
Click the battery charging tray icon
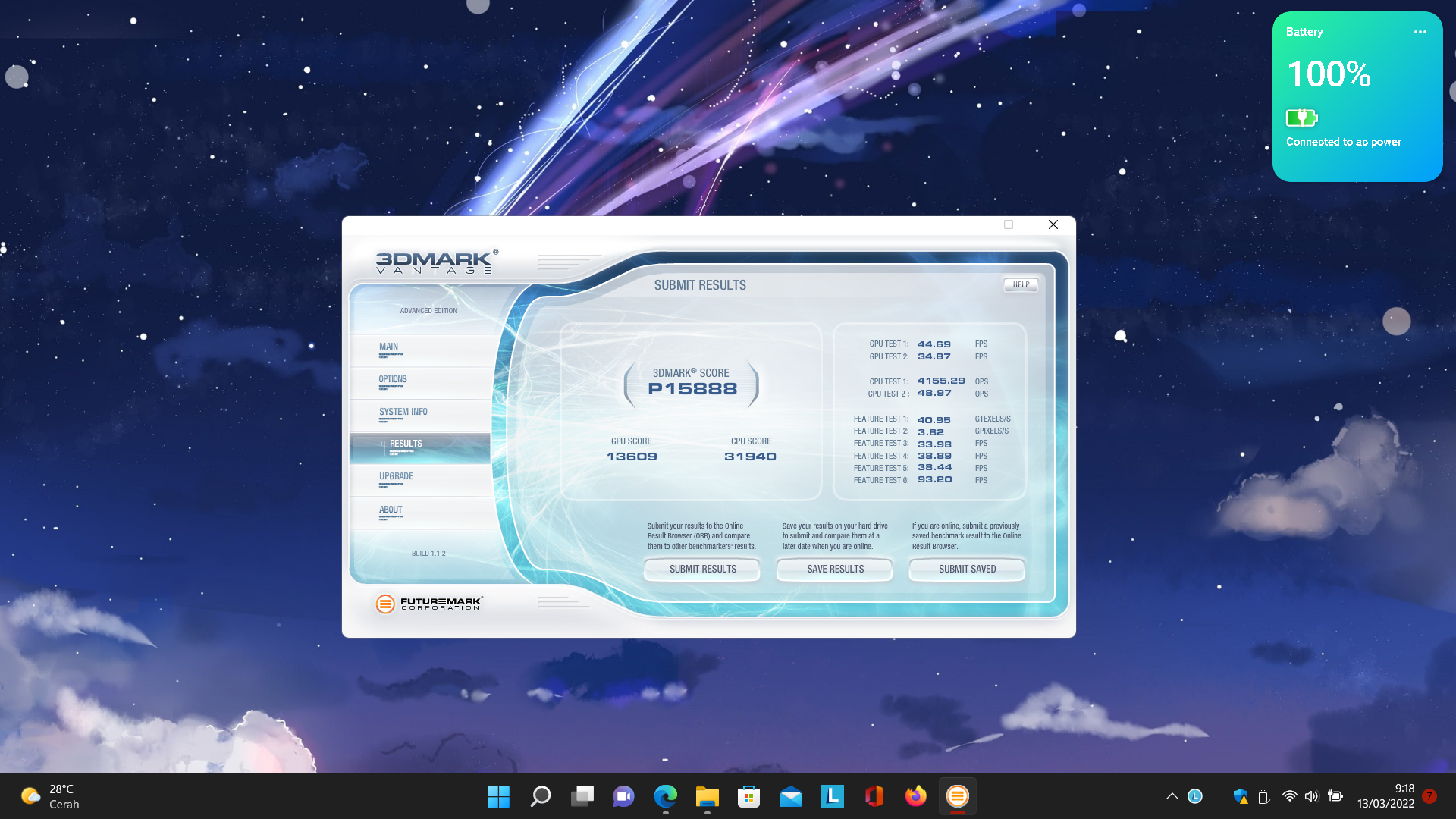(1335, 796)
